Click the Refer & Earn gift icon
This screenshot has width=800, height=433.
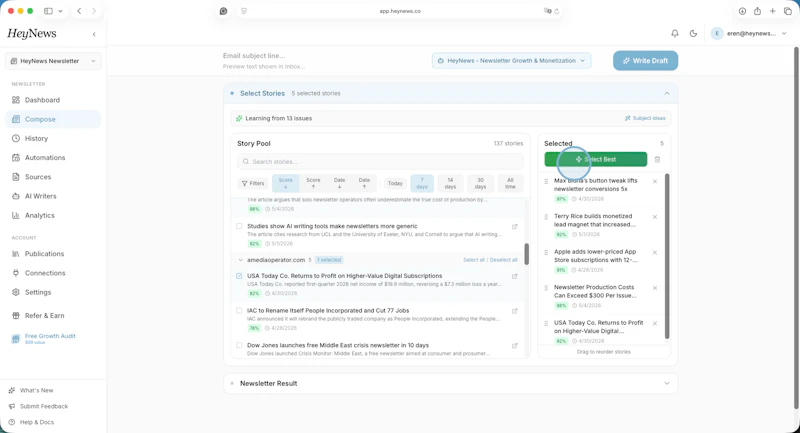[16, 316]
